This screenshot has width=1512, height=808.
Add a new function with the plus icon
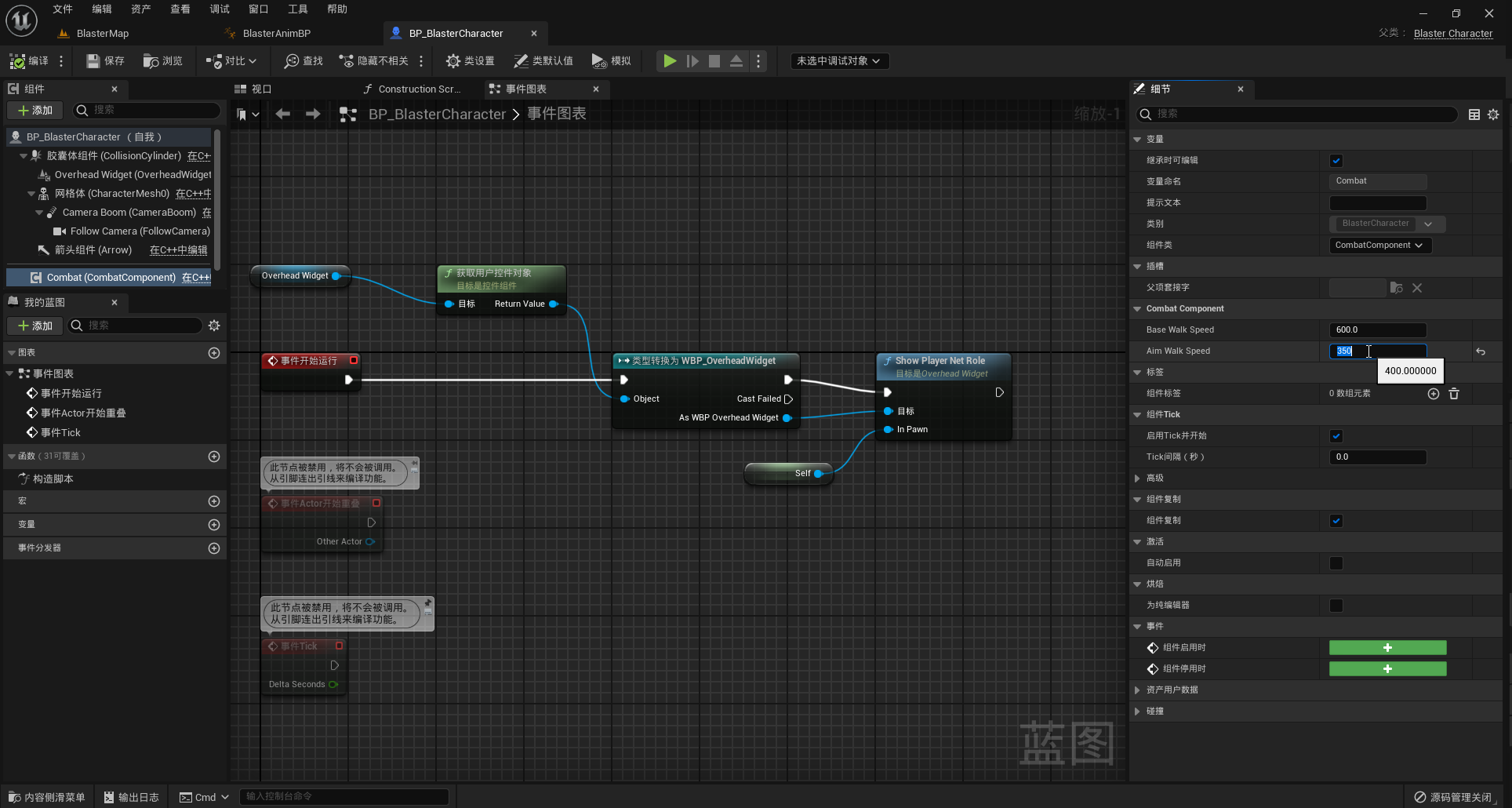214,457
